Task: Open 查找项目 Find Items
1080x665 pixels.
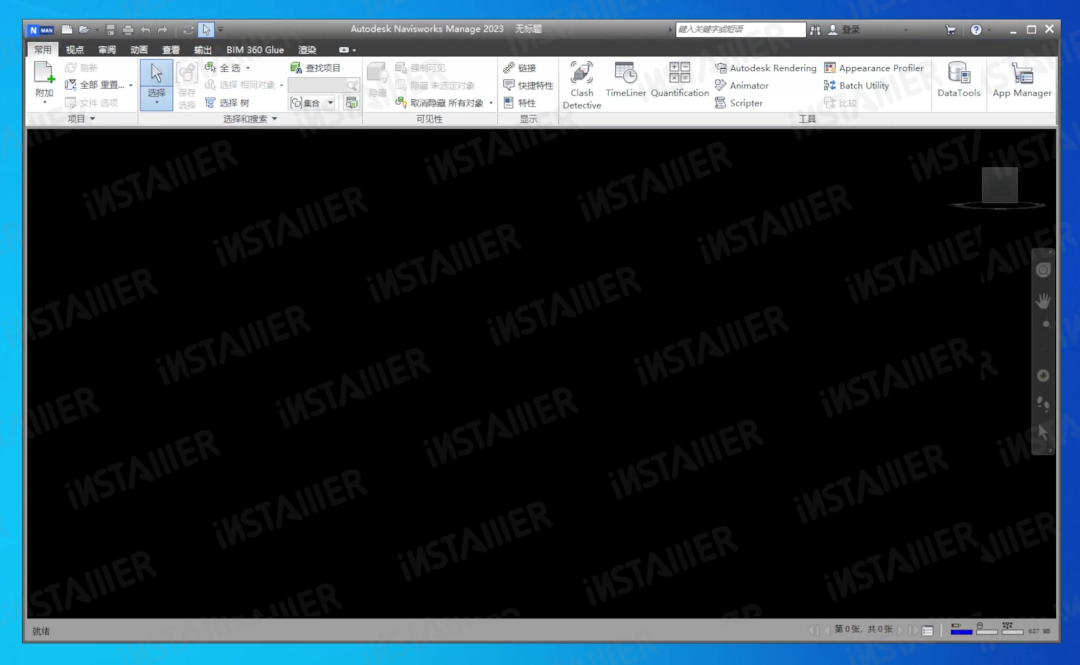Action: pyautogui.click(x=315, y=68)
